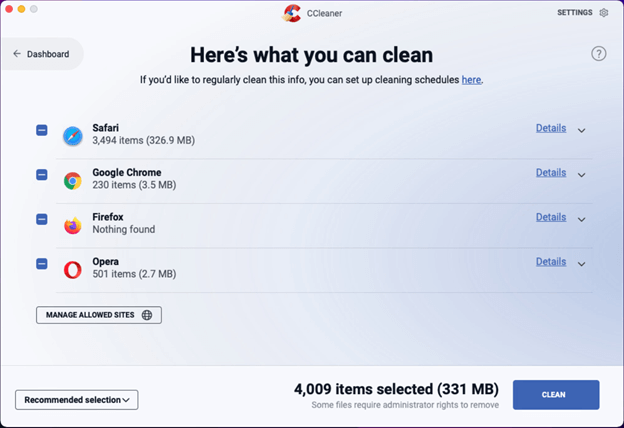Screen dimensions: 624x428
Task: Click the Firefox name label
Action: 108,217
